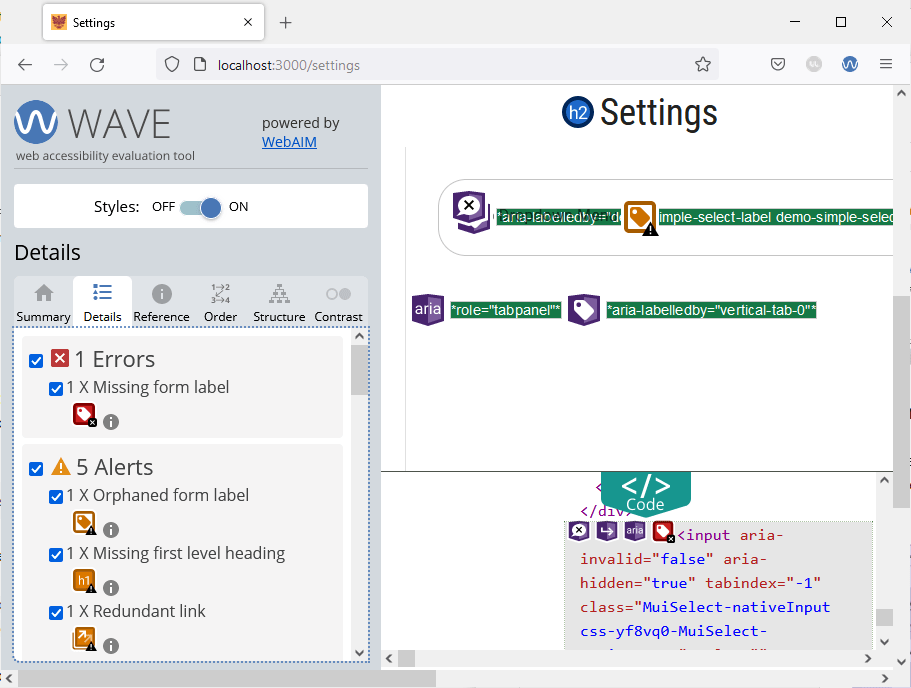Click the code panel scroll right arrow

pos(868,658)
